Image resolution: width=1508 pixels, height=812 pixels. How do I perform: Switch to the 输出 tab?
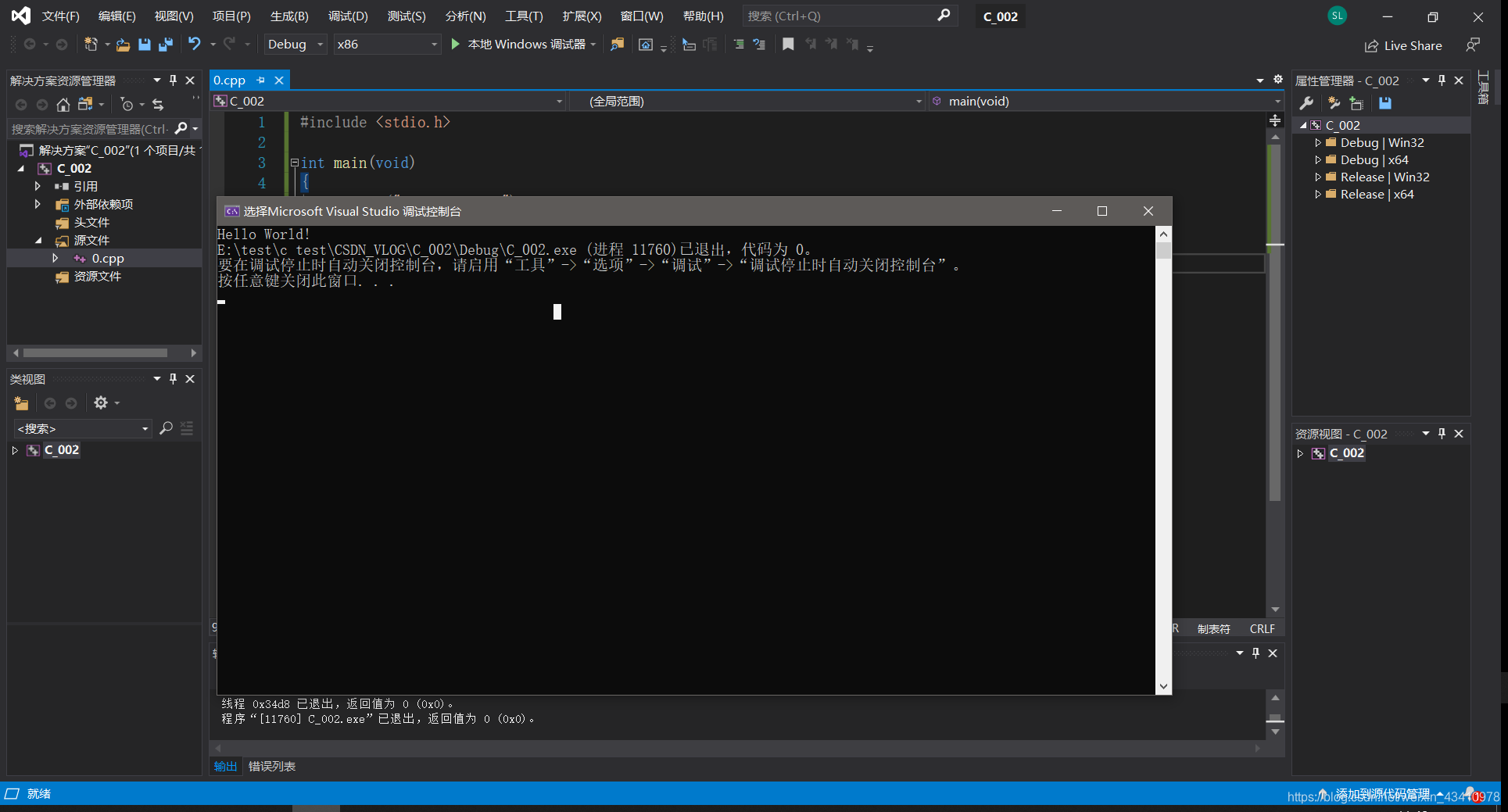[x=225, y=767]
